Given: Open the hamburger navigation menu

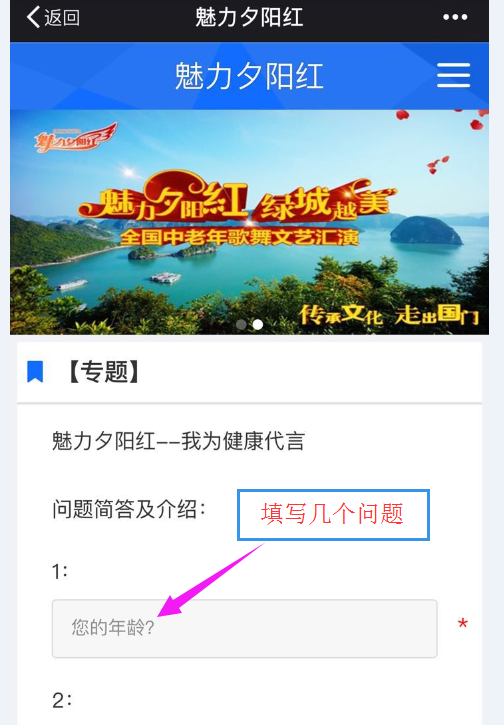Looking at the screenshot, I should (454, 75).
